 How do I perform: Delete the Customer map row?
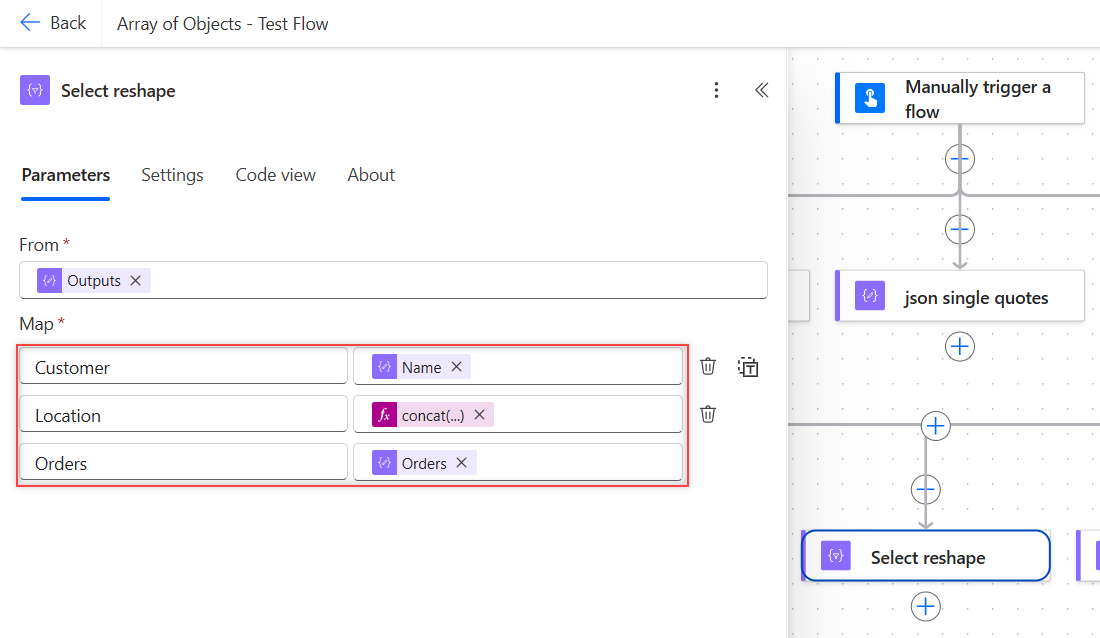click(x=708, y=366)
